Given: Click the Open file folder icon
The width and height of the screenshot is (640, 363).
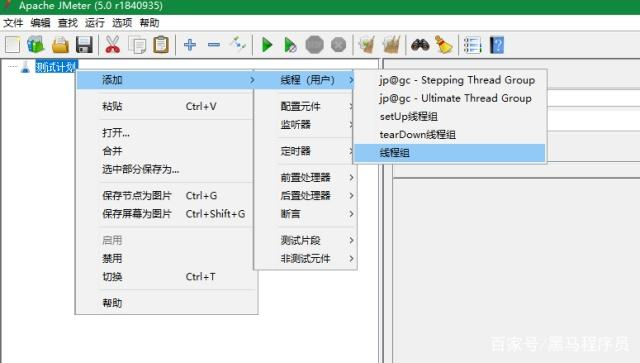Looking at the screenshot, I should pos(60,45).
